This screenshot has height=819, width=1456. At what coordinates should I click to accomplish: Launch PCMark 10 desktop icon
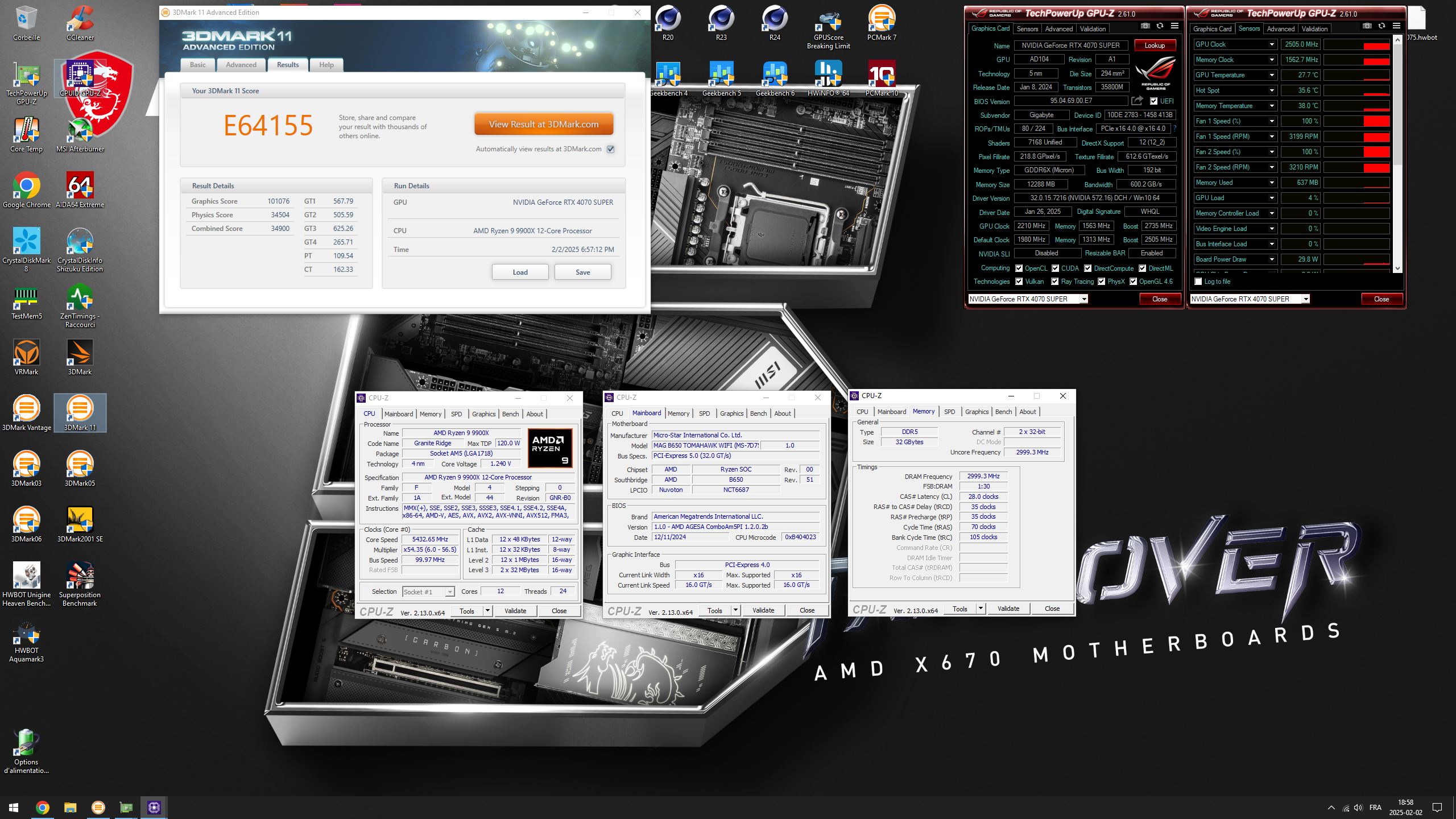882,78
